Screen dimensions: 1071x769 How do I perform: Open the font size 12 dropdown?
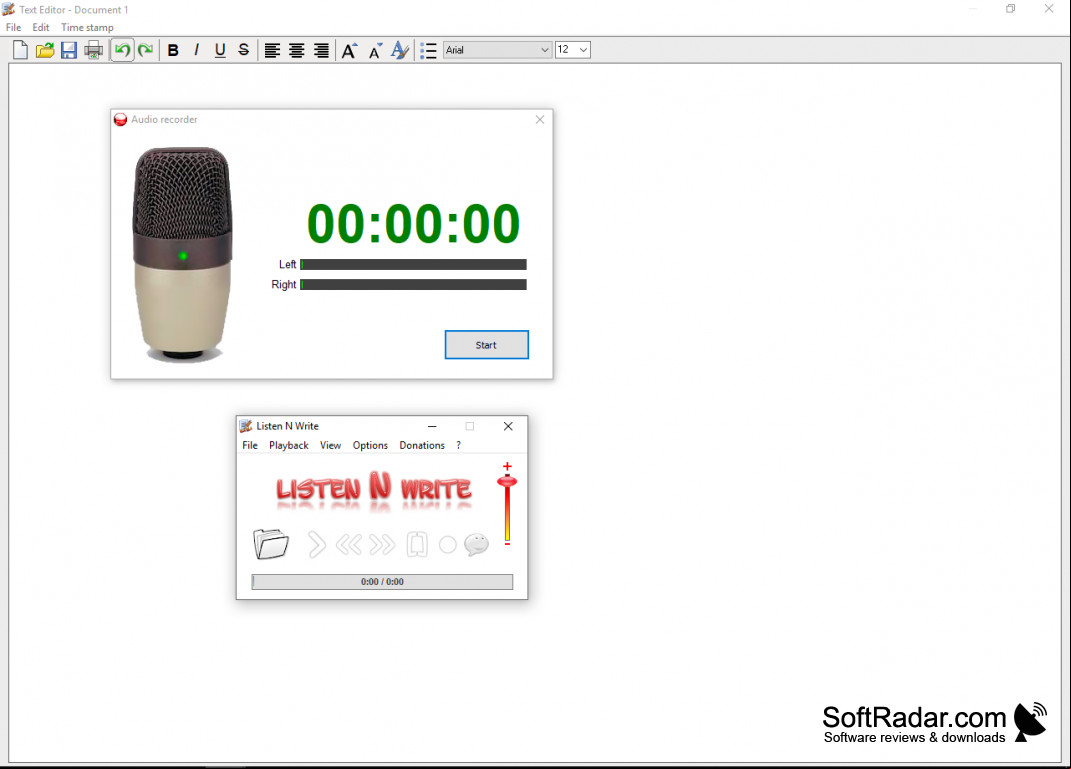(x=572, y=50)
